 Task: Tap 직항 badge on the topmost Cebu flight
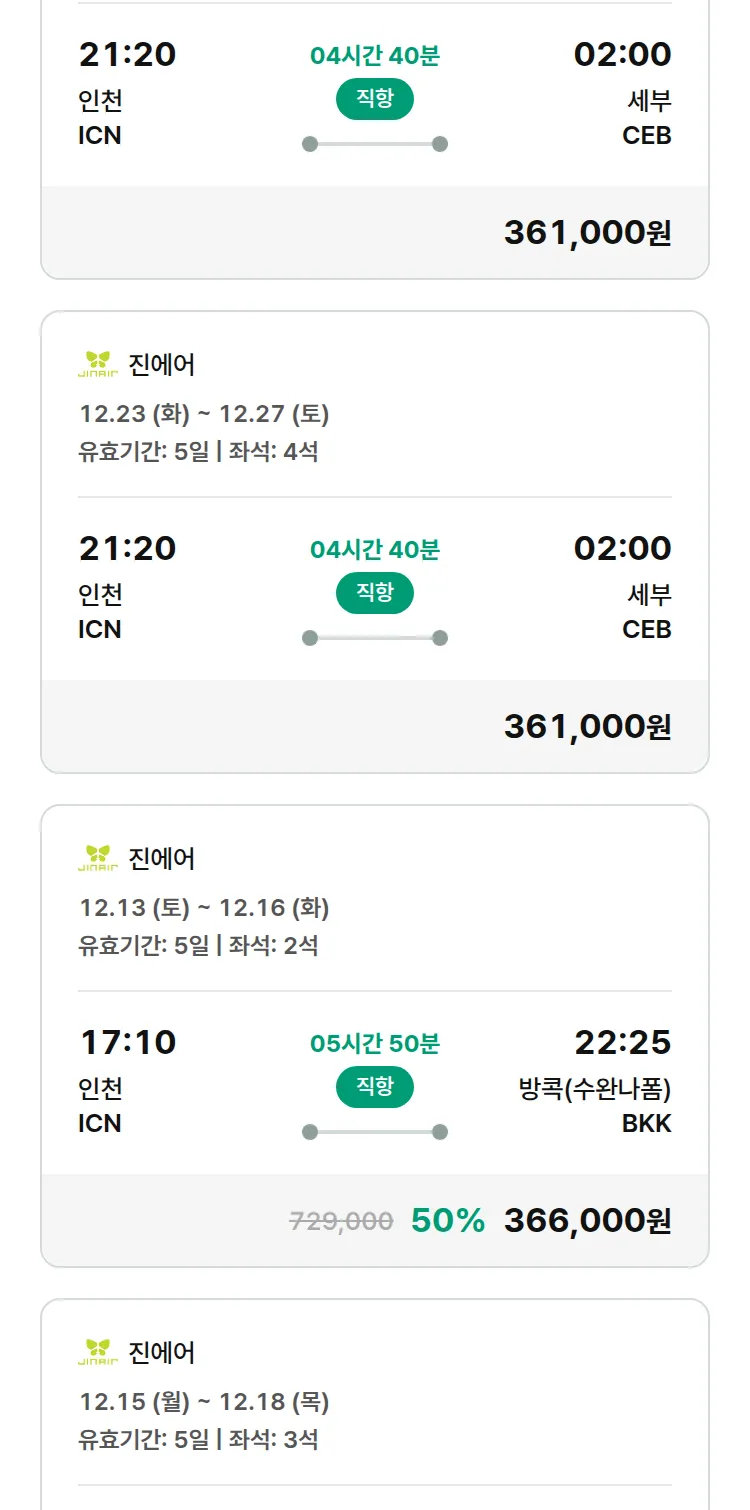pyautogui.click(x=375, y=99)
